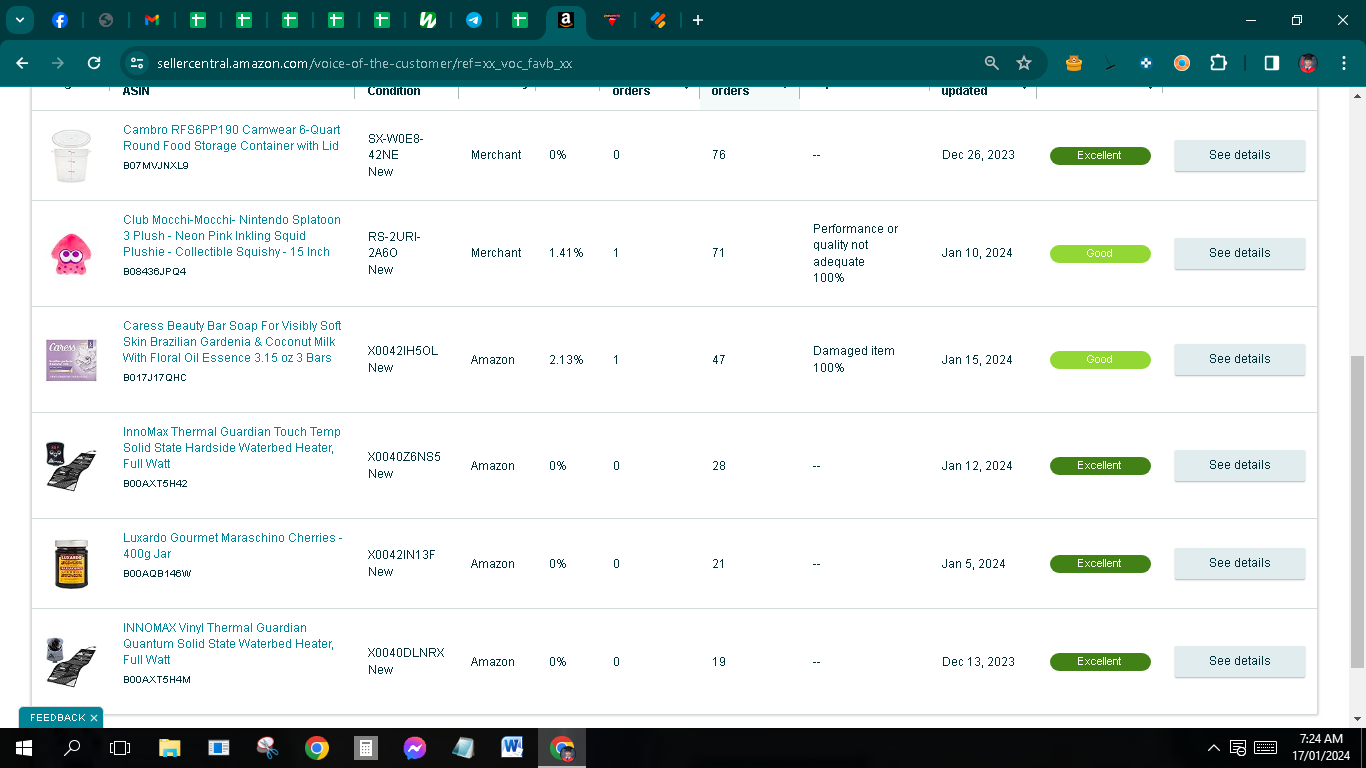Viewport: 1366px width, 768px height.
Task: Switch to the Telegram tab
Action: click(x=474, y=20)
